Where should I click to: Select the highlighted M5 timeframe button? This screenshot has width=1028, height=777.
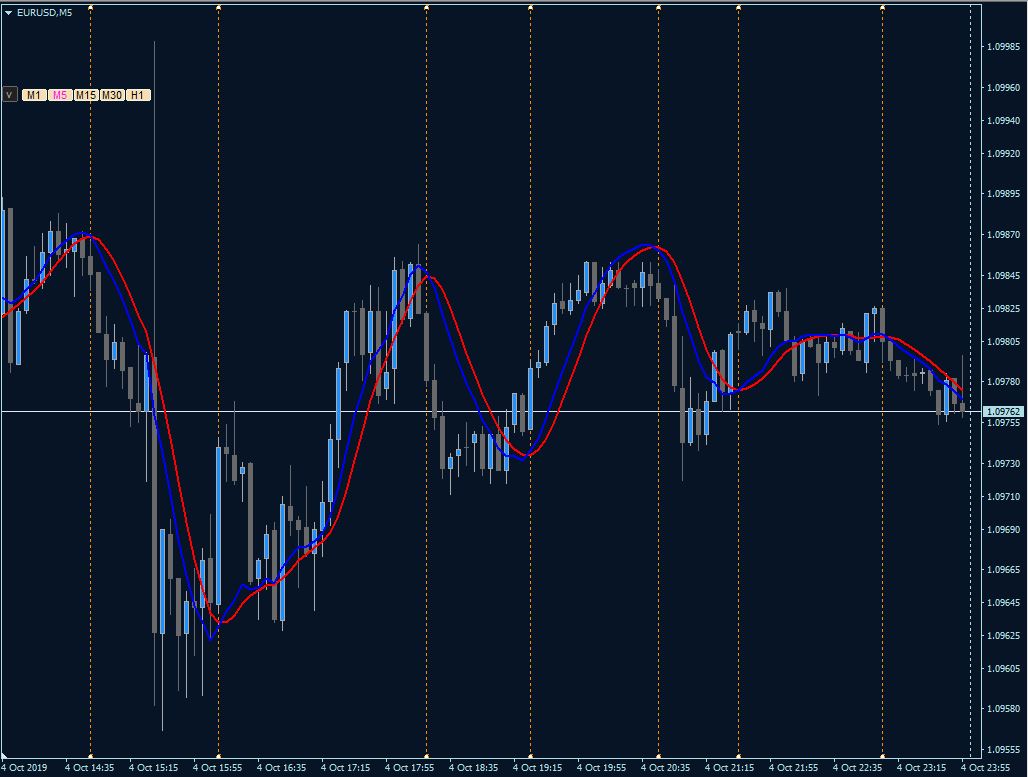(x=60, y=95)
